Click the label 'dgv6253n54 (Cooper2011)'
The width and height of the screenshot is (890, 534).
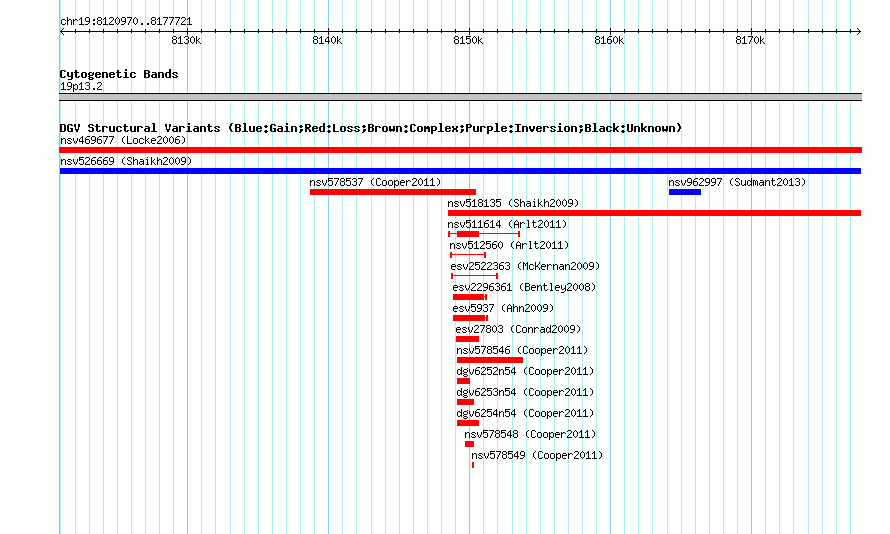tap(525, 392)
